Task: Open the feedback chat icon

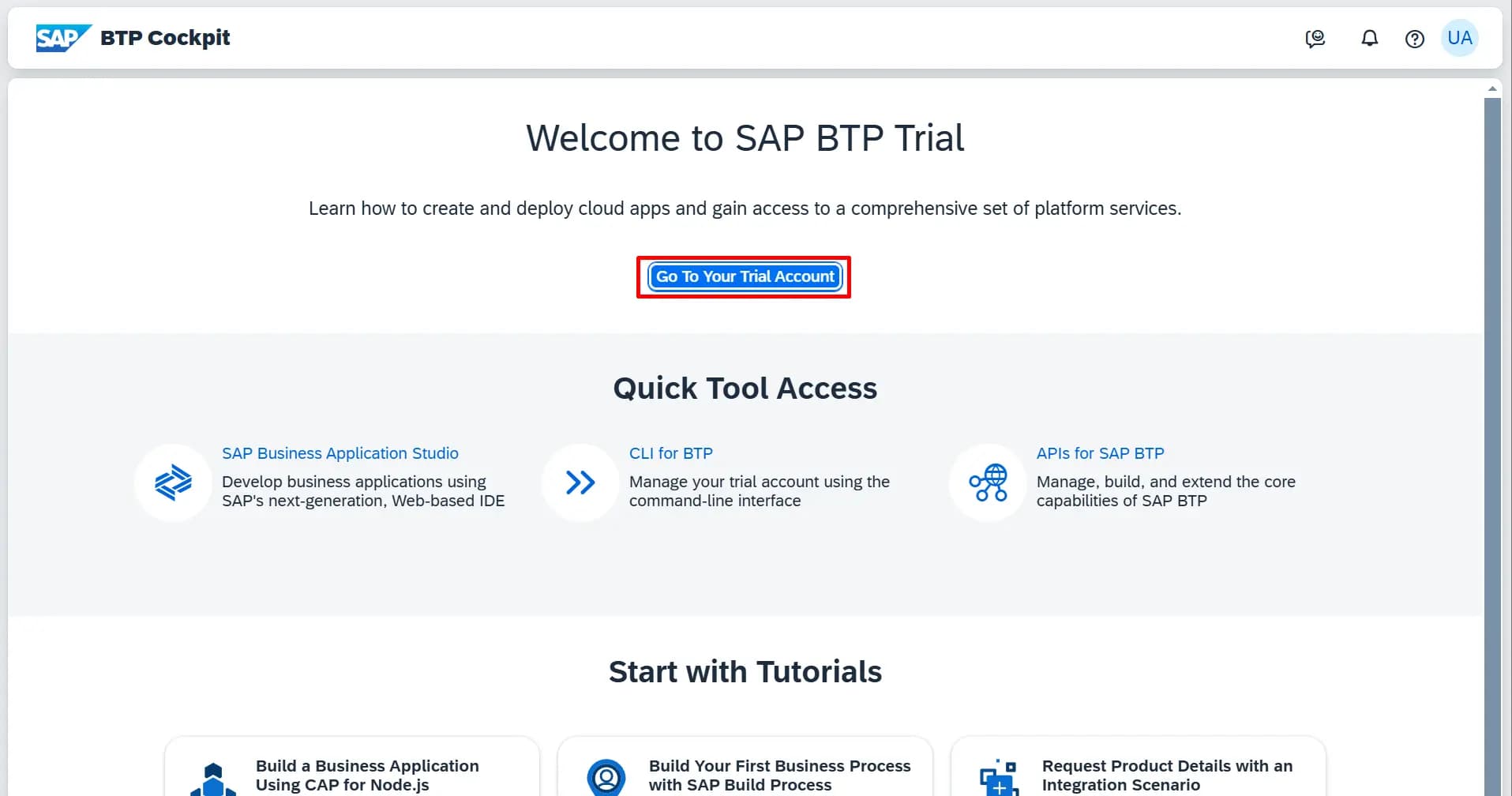Action: 1315,38
